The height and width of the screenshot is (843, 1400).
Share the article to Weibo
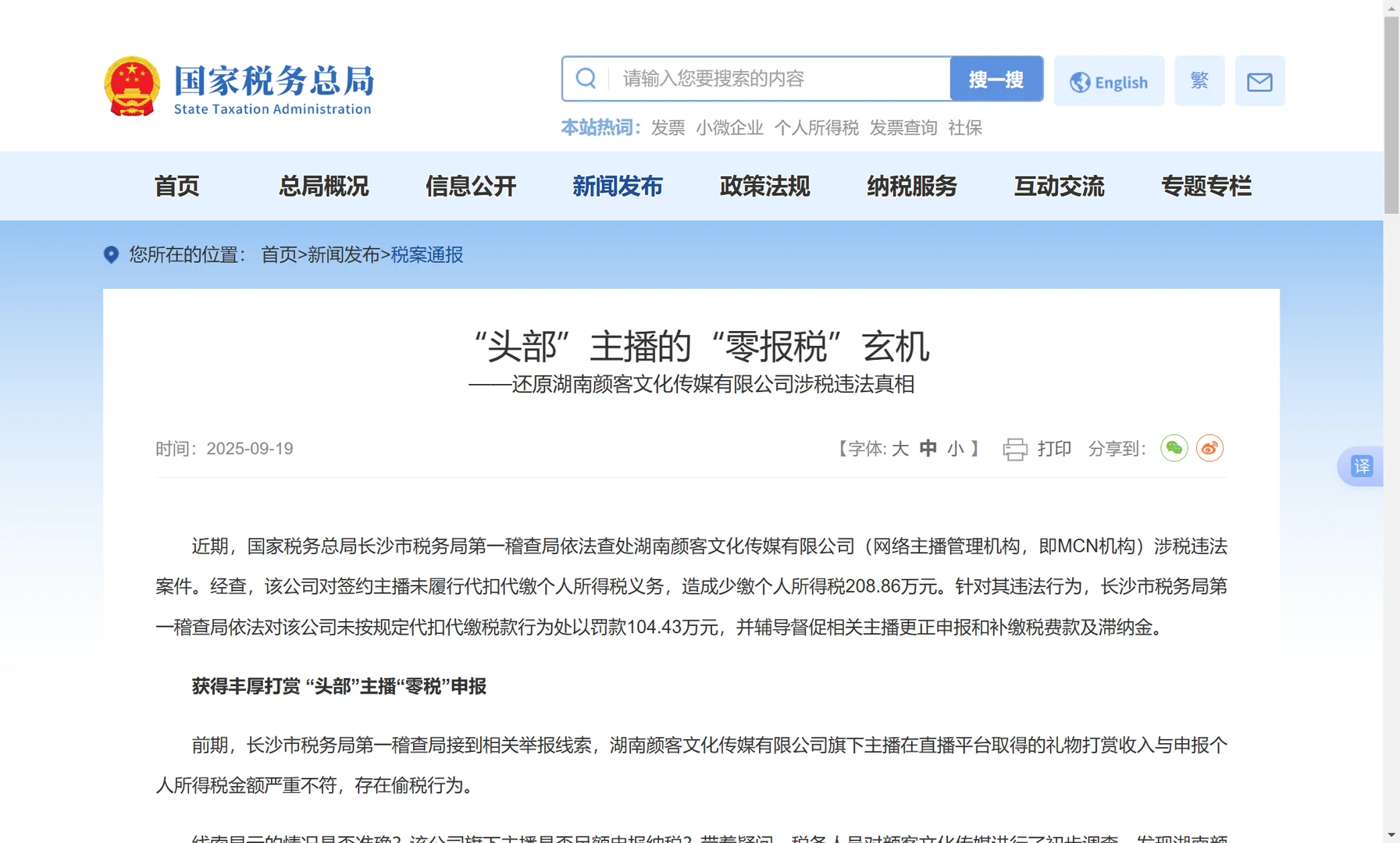1209,447
